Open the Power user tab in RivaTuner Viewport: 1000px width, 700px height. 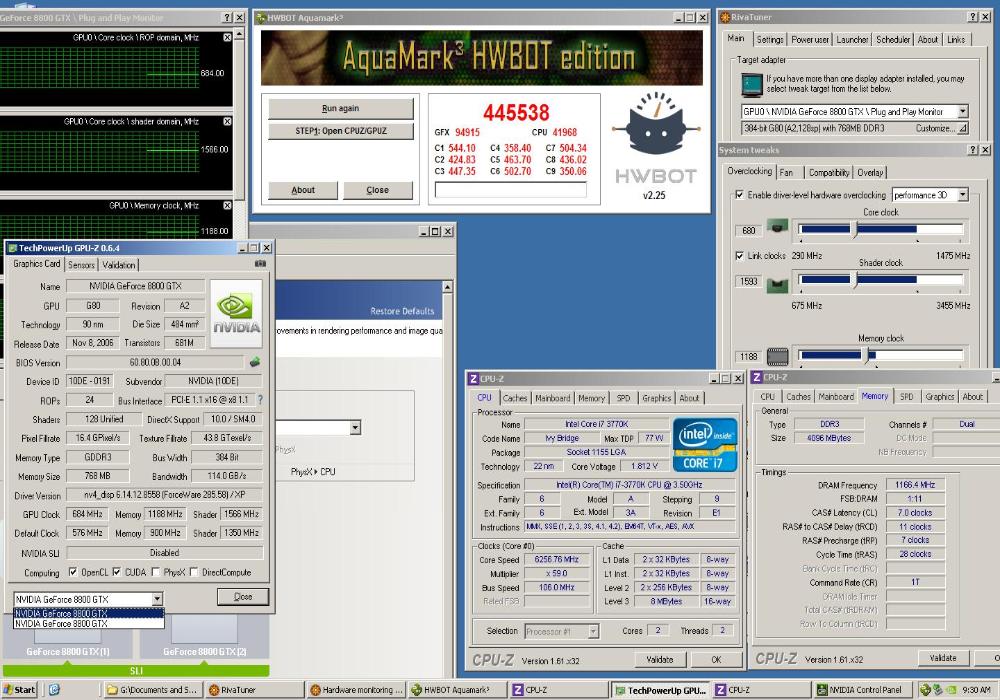(810, 40)
